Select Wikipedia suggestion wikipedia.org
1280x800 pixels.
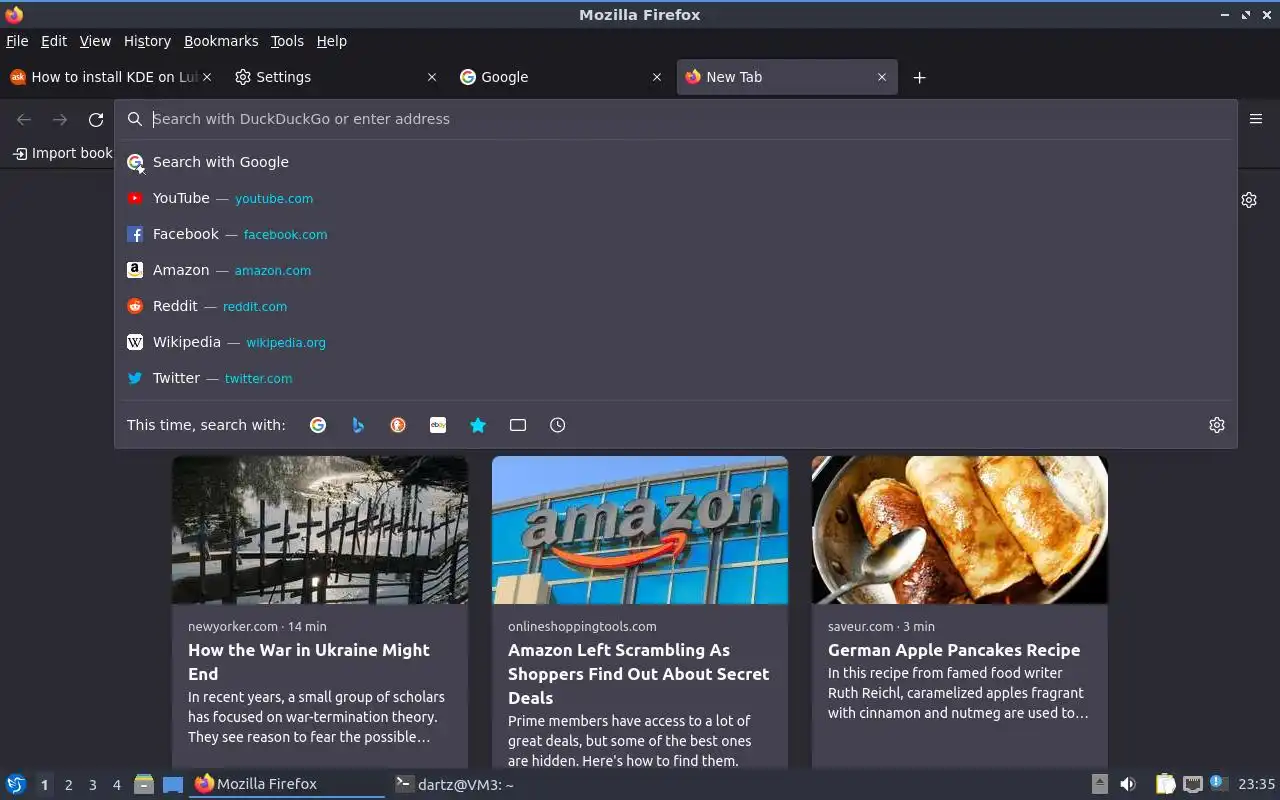676,342
